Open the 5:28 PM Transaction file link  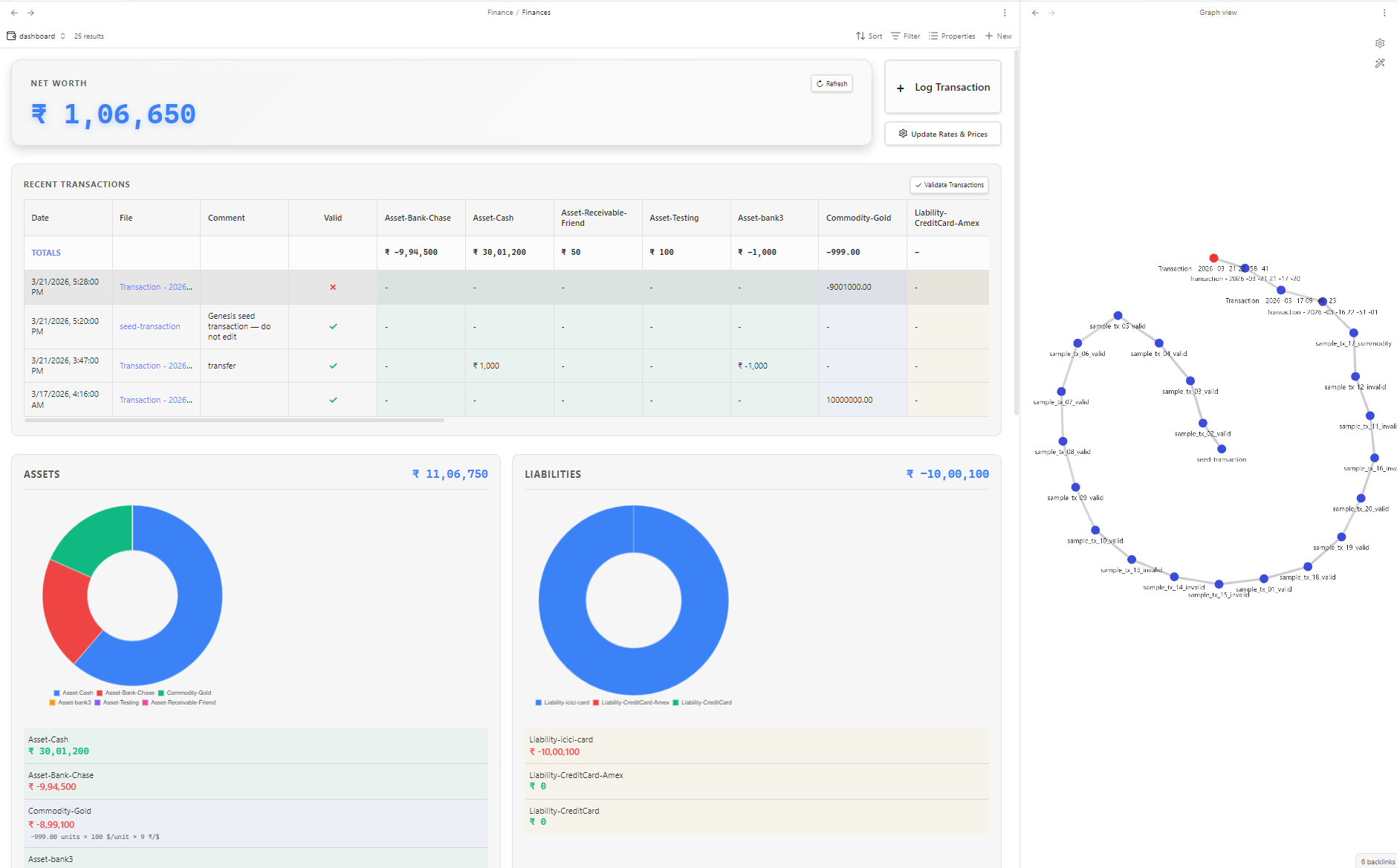click(156, 287)
